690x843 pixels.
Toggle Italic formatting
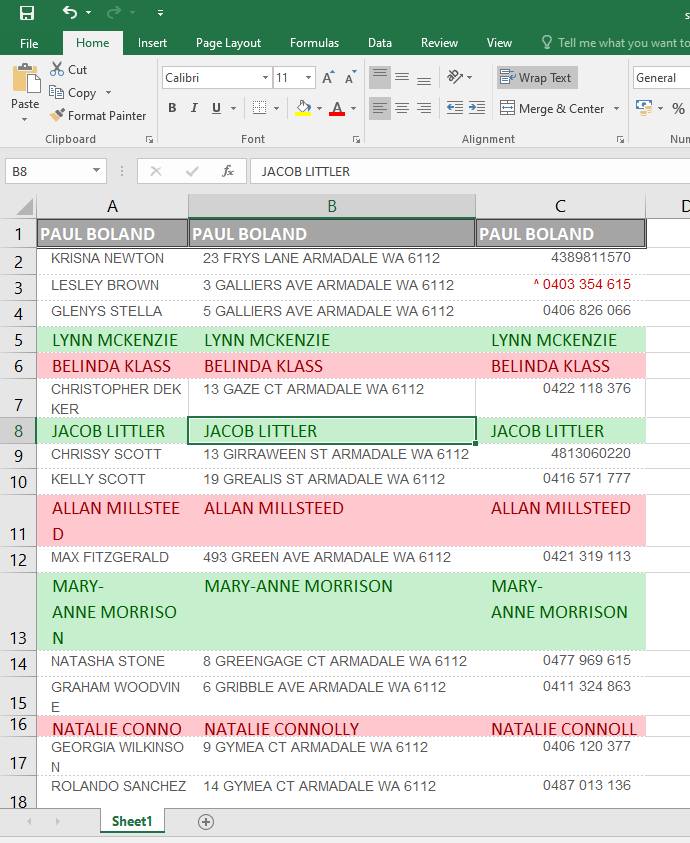tap(194, 108)
